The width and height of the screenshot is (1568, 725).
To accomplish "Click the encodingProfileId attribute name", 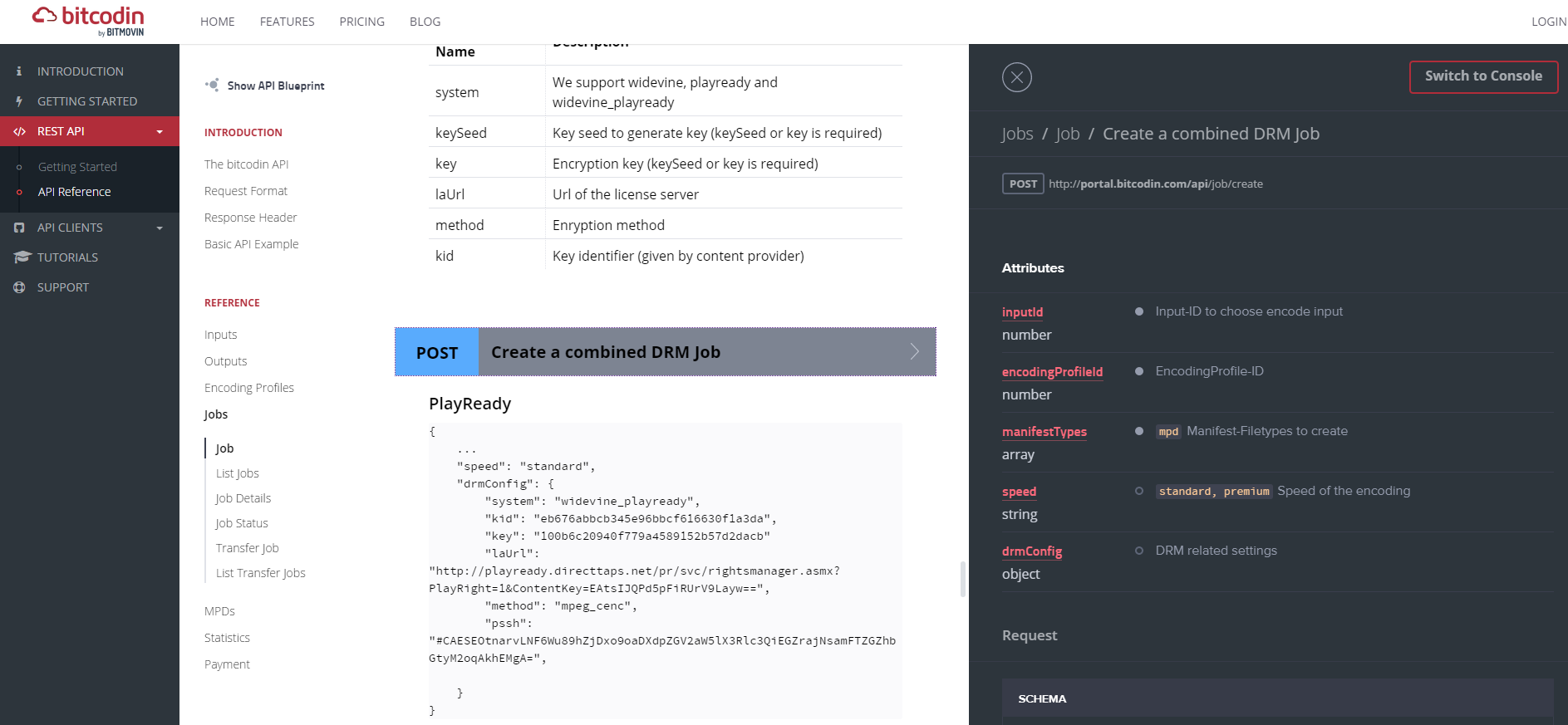I will coord(1052,372).
